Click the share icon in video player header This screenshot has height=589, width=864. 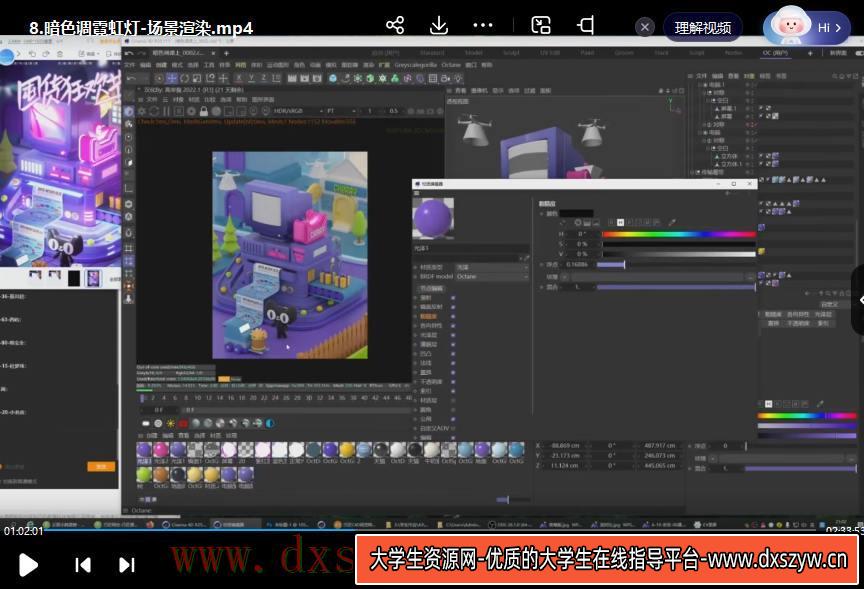coord(395,25)
